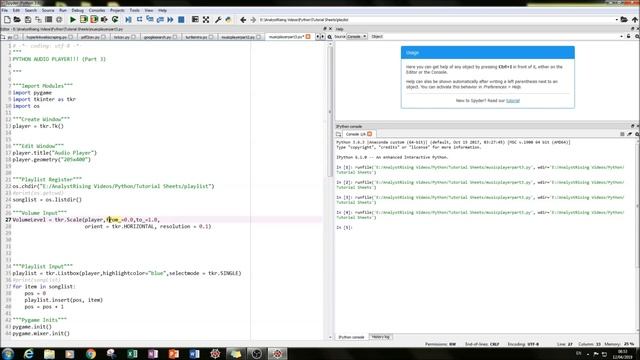The height and width of the screenshot is (360, 640).
Task: Open the Spyder Tutorial link
Action: 513,100
